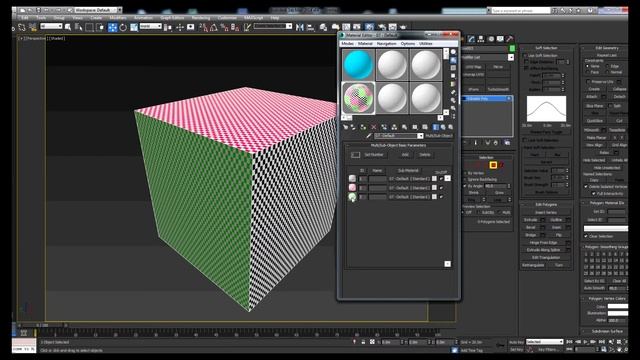Open the Utilities menu in Material Editor

[426, 43]
